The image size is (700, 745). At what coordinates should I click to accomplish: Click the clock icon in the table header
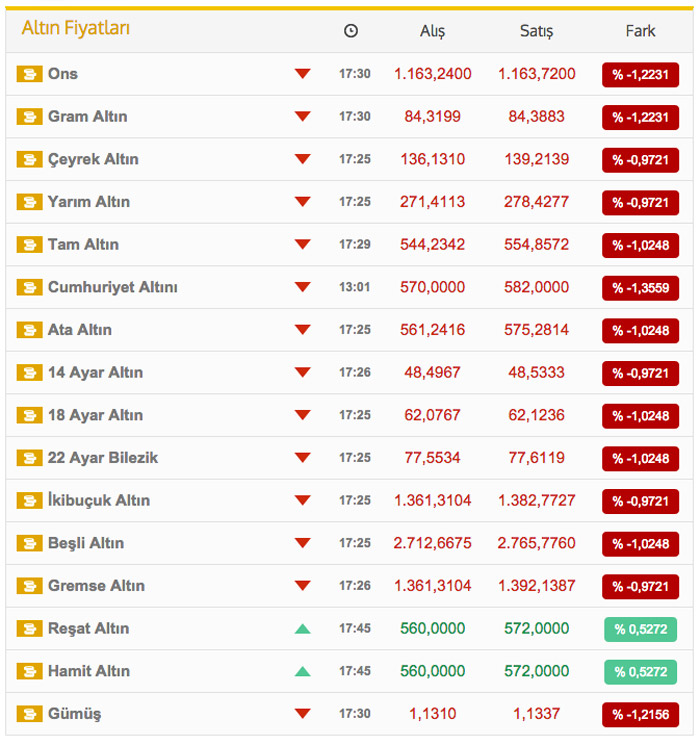(351, 31)
